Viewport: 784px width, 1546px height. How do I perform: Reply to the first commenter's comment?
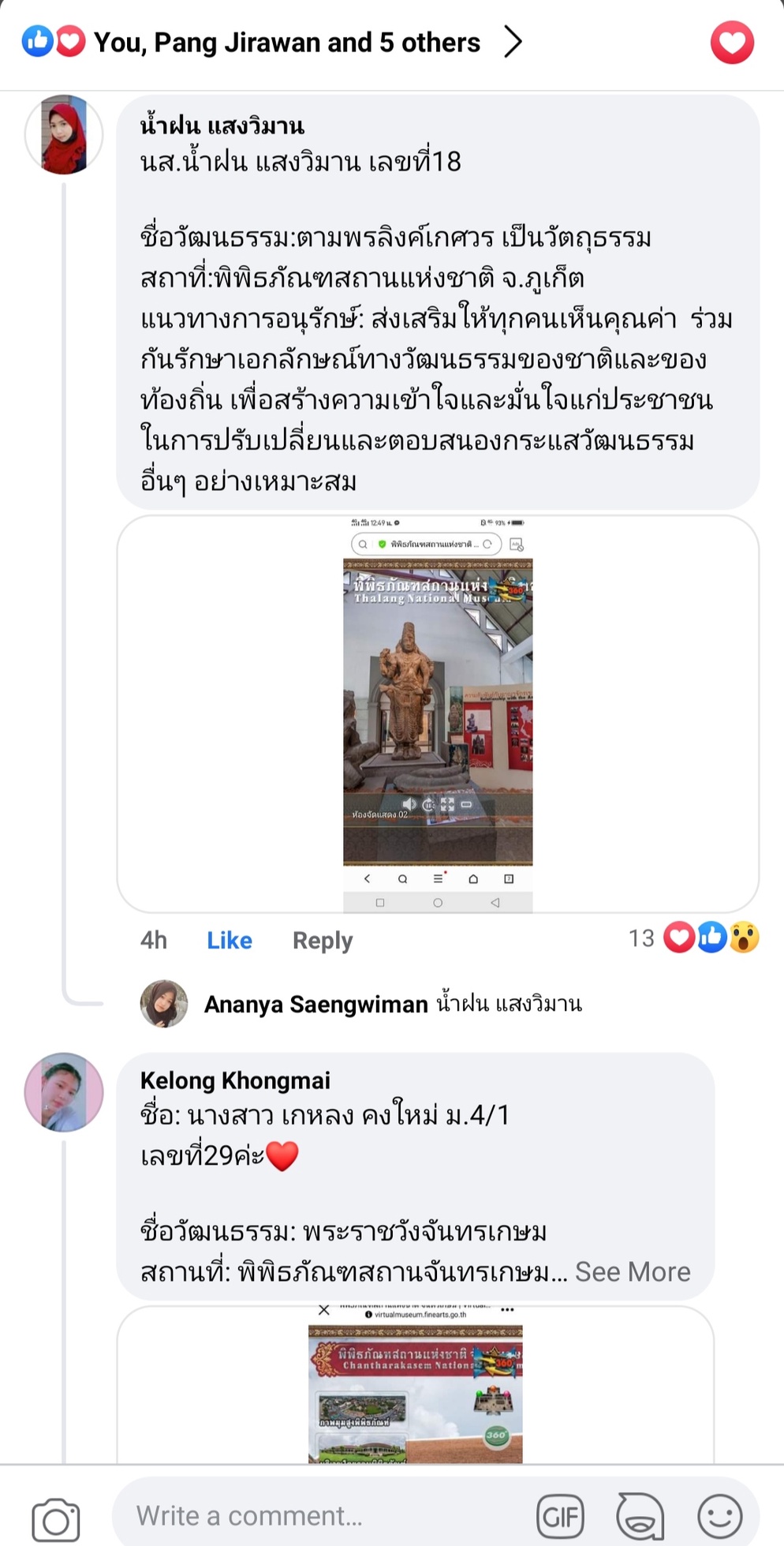pos(323,941)
